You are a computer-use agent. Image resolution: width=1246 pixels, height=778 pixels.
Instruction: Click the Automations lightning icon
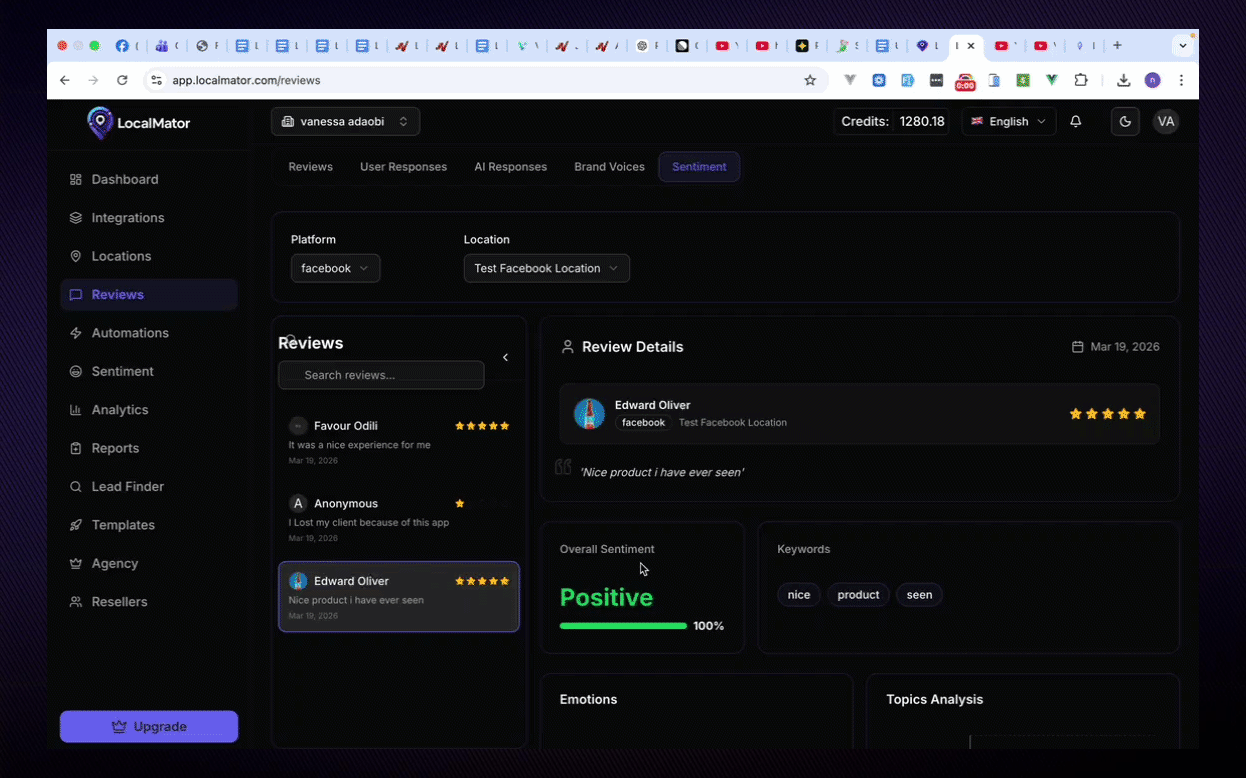(75, 333)
